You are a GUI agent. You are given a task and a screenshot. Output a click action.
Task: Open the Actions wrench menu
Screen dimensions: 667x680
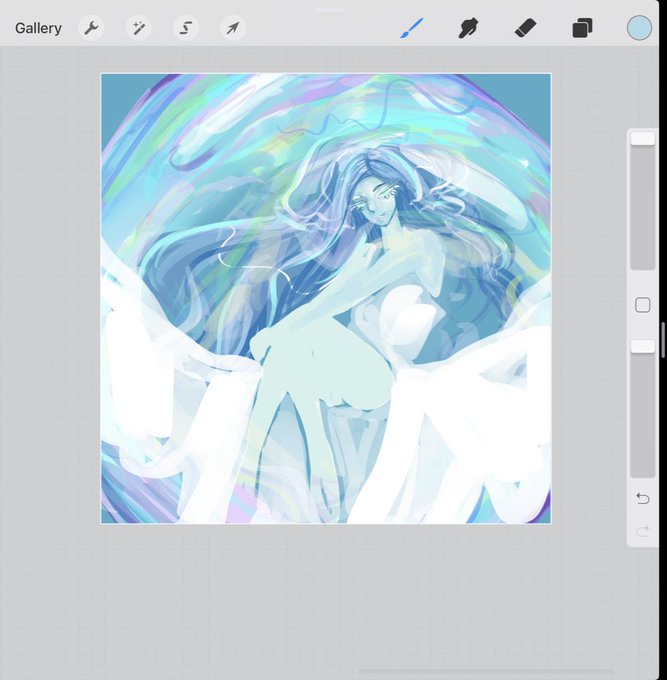91,28
